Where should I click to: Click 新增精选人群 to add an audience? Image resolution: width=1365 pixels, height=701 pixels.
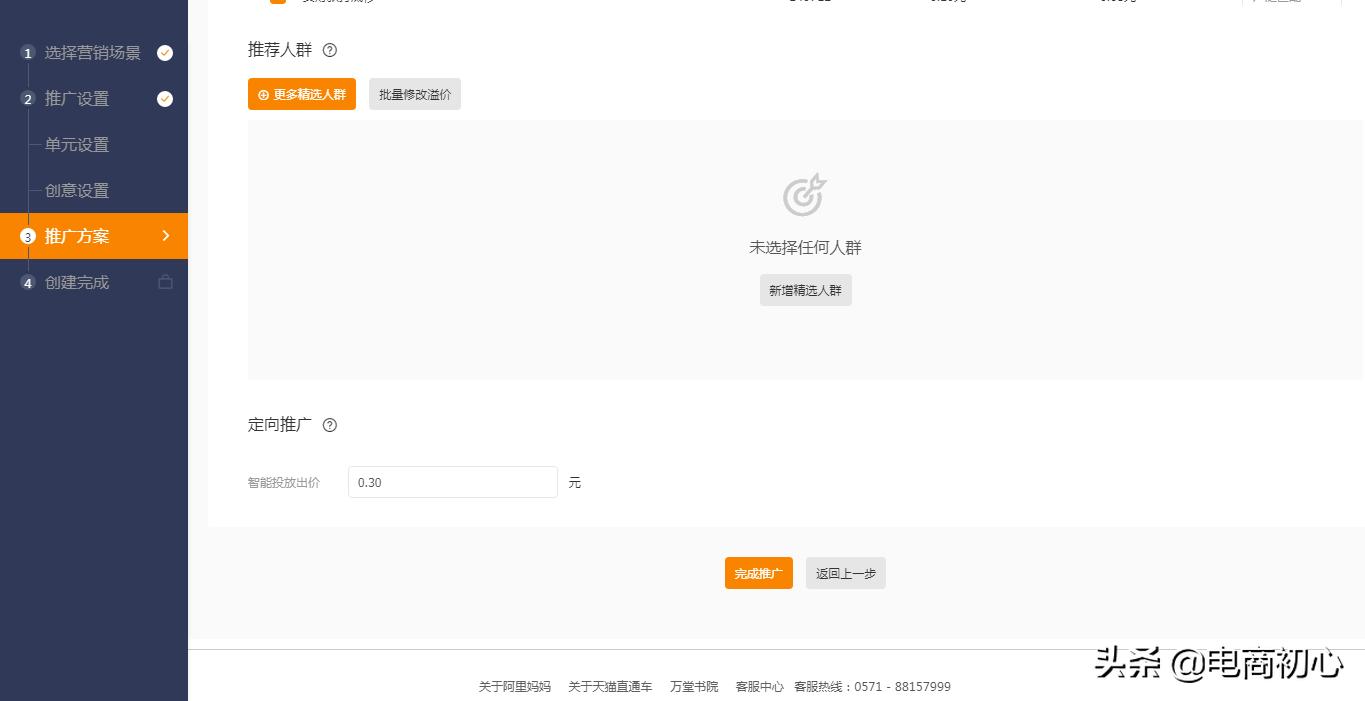pos(805,290)
